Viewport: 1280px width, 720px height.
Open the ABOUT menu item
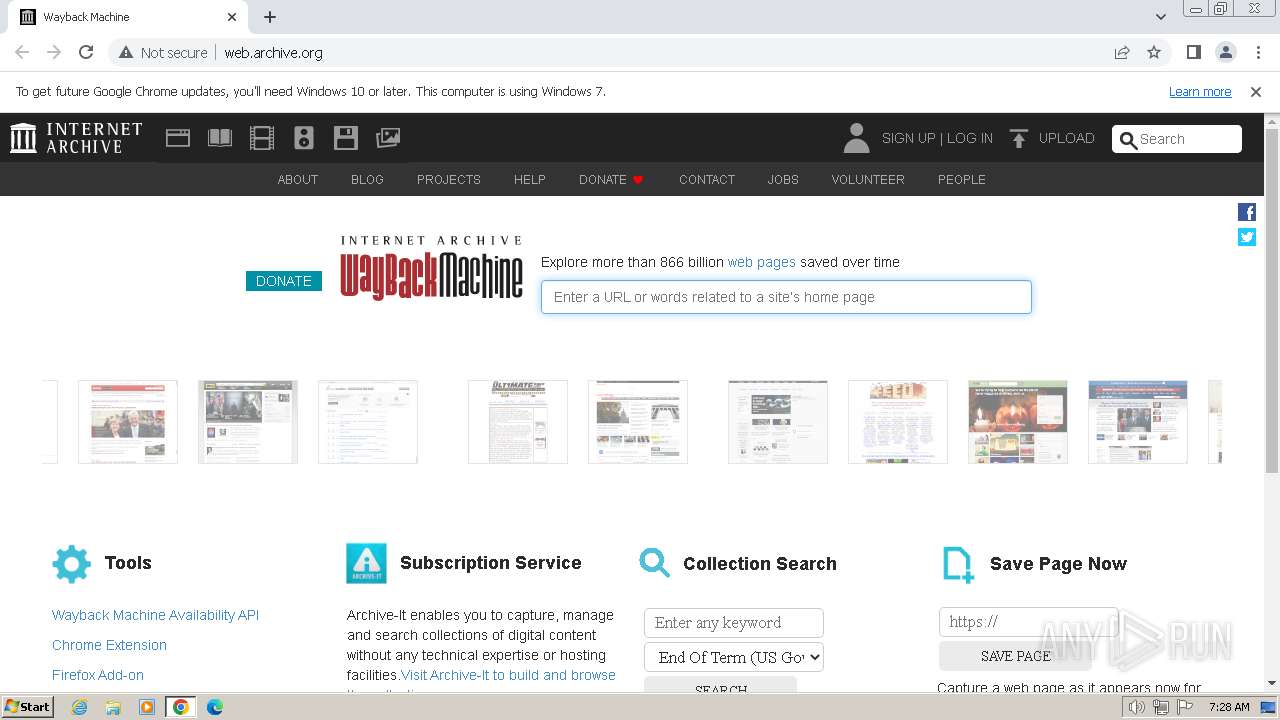coord(298,179)
